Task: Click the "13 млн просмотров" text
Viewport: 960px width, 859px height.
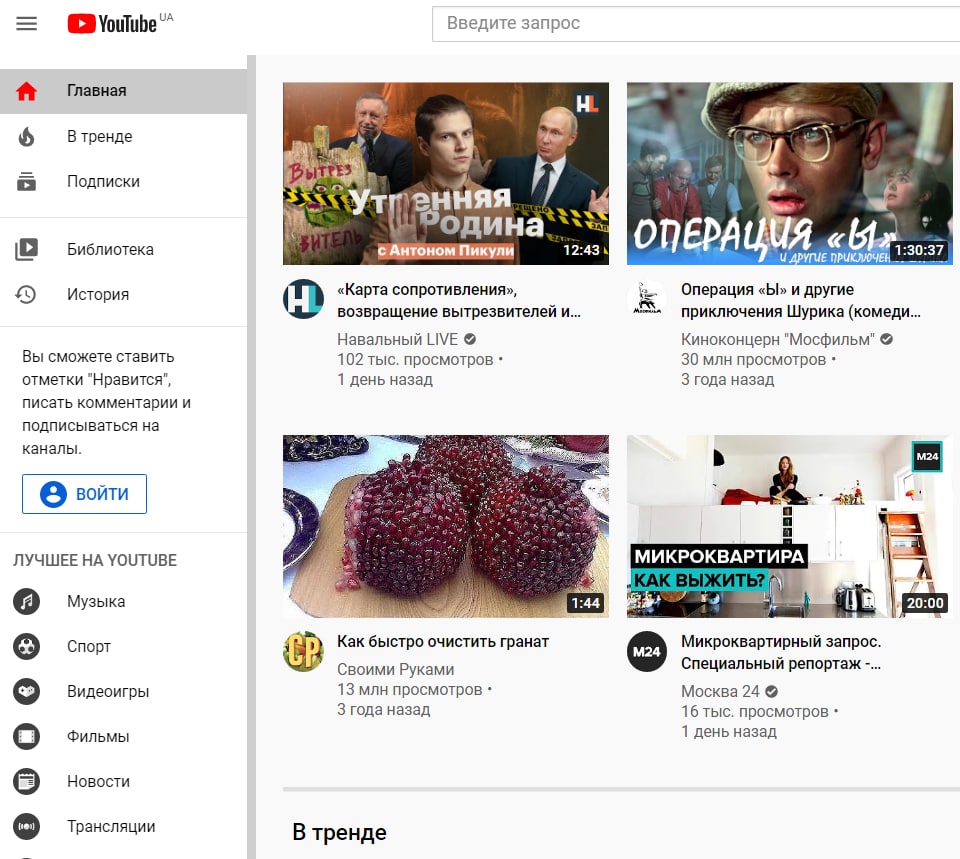Action: pos(409,689)
